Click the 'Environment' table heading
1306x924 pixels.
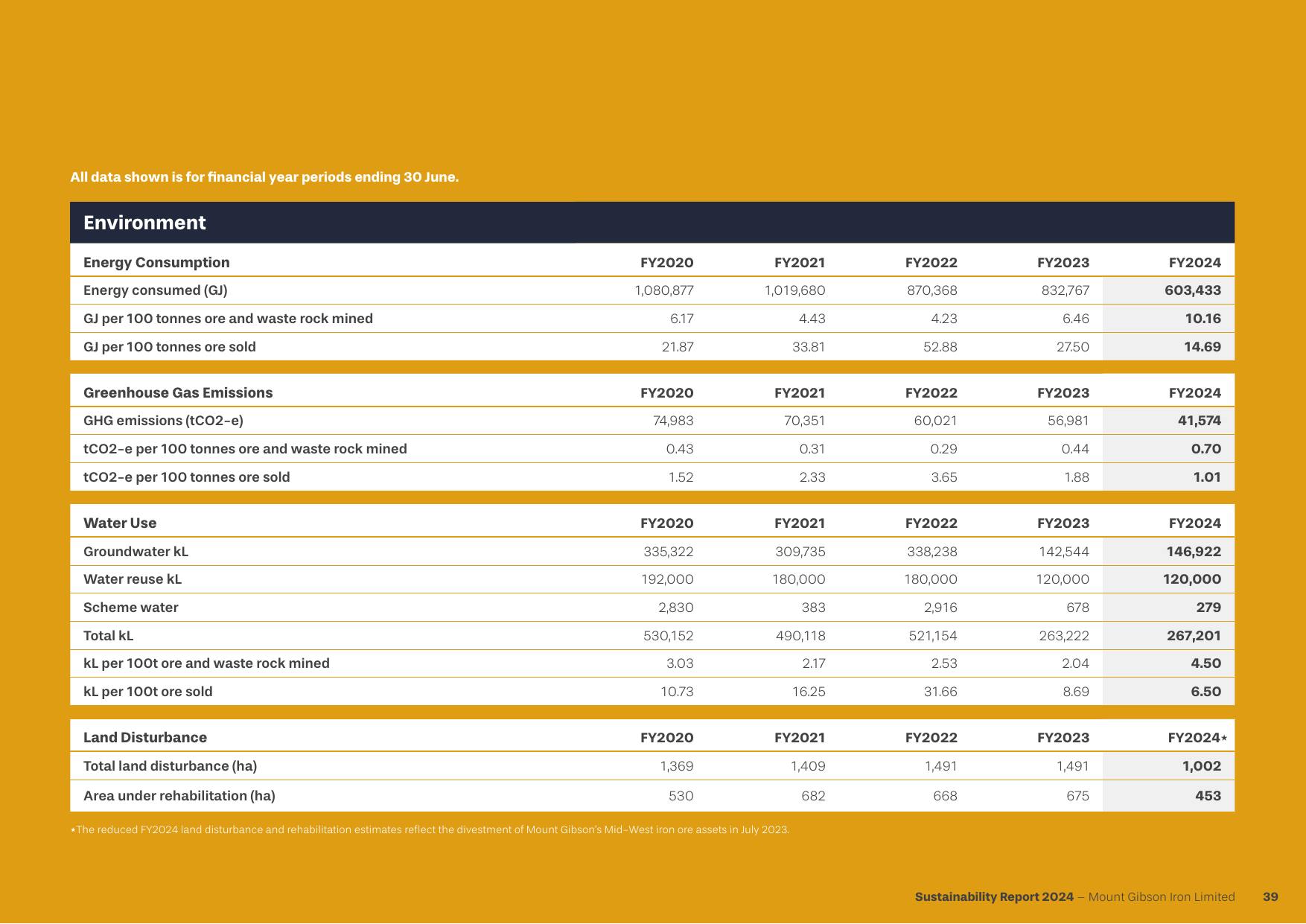pyautogui.click(x=144, y=223)
